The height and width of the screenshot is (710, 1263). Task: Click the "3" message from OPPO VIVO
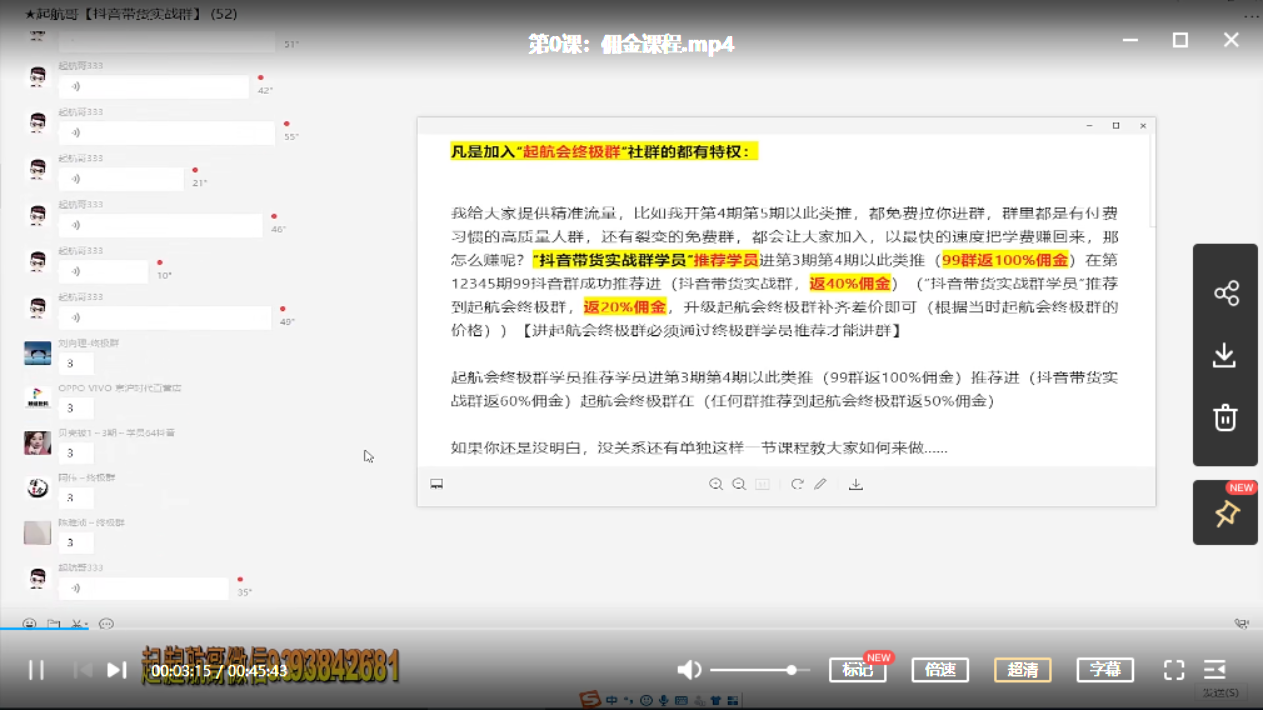click(x=75, y=408)
